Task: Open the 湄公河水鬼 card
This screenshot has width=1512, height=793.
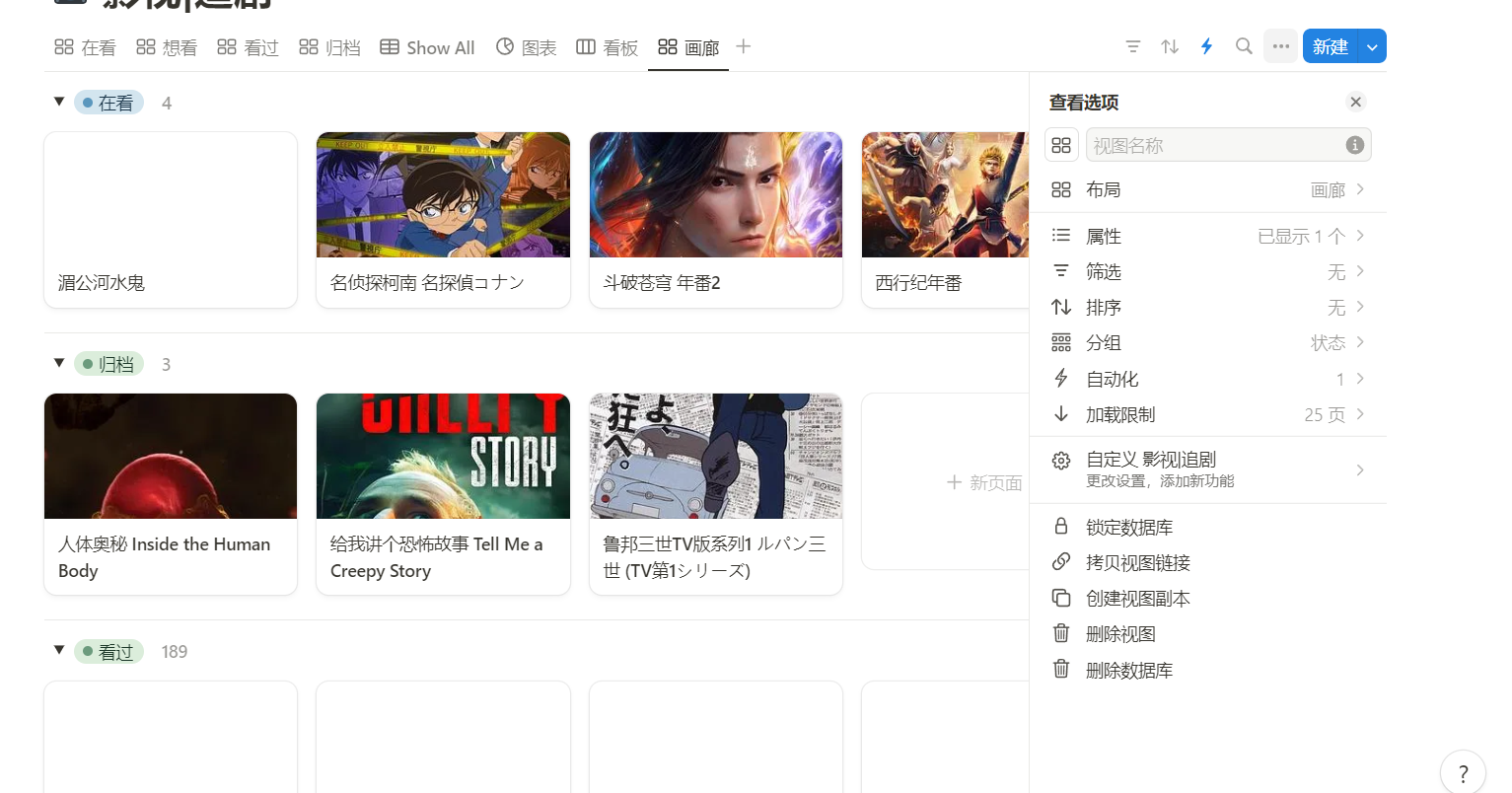Action: pos(171,220)
